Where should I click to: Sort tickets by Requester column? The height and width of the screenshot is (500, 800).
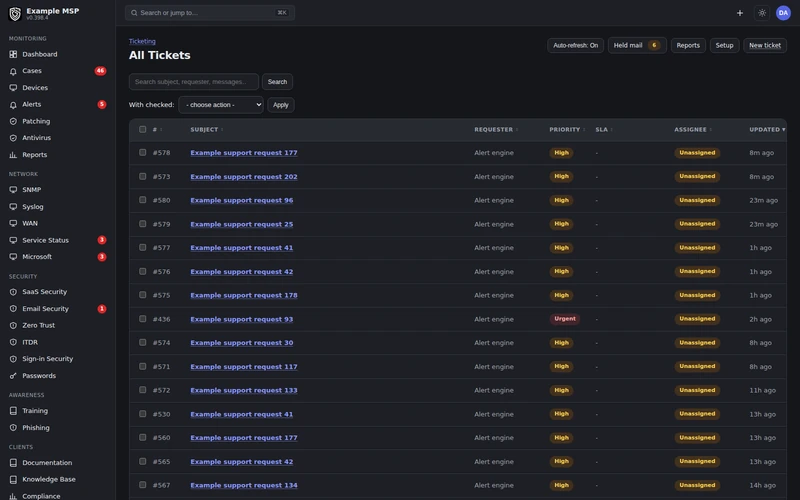pos(496,130)
